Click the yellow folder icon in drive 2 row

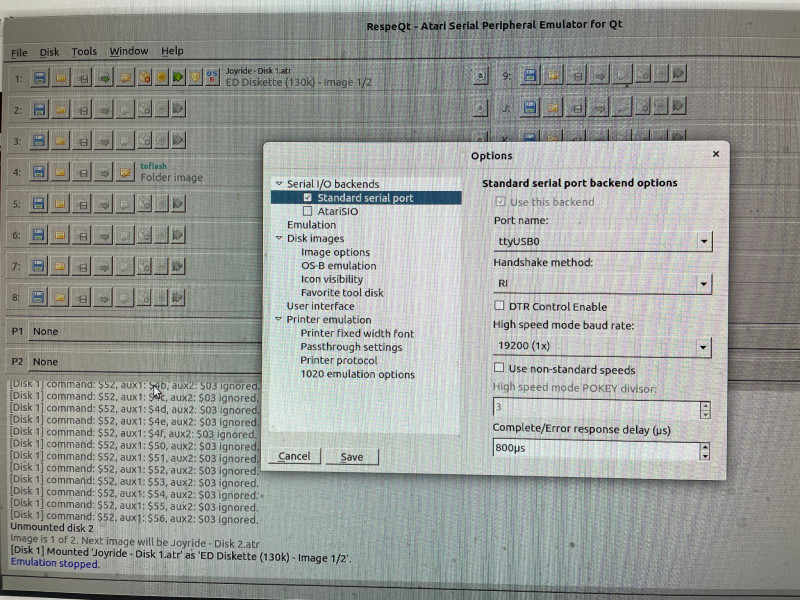61,109
